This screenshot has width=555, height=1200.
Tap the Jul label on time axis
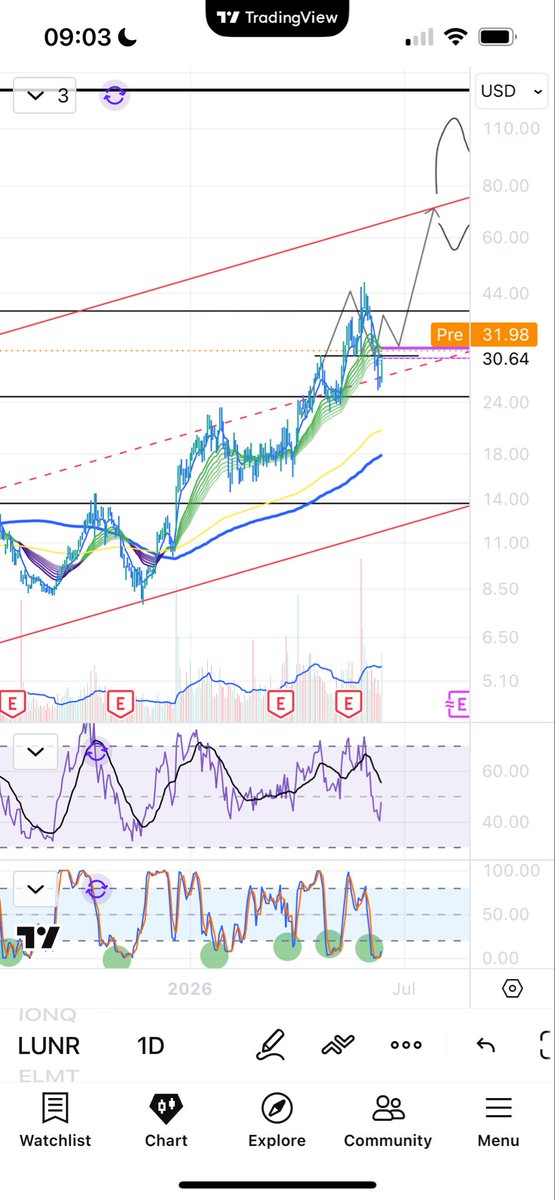click(405, 989)
